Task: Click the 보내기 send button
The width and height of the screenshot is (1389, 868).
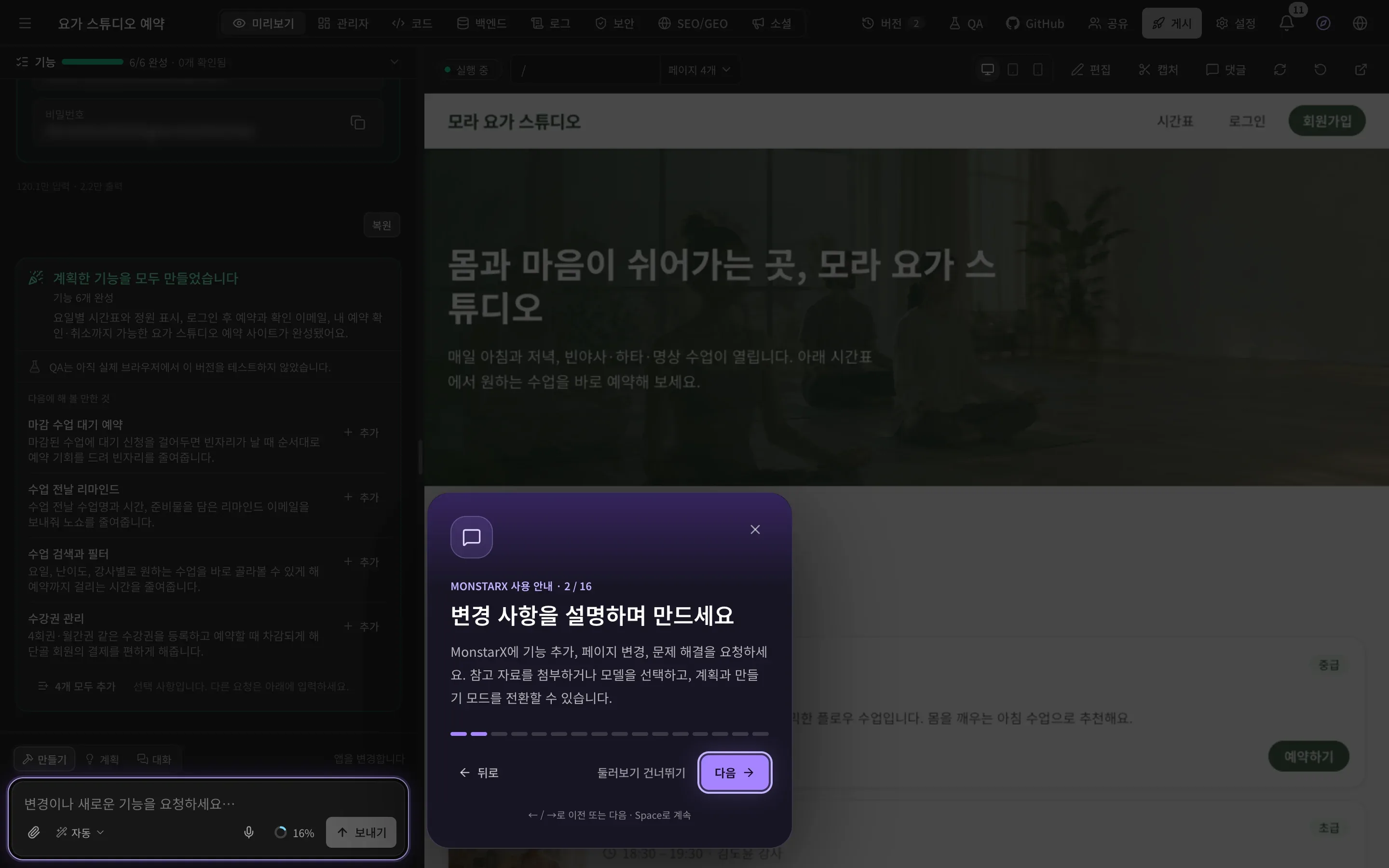Action: (x=361, y=832)
